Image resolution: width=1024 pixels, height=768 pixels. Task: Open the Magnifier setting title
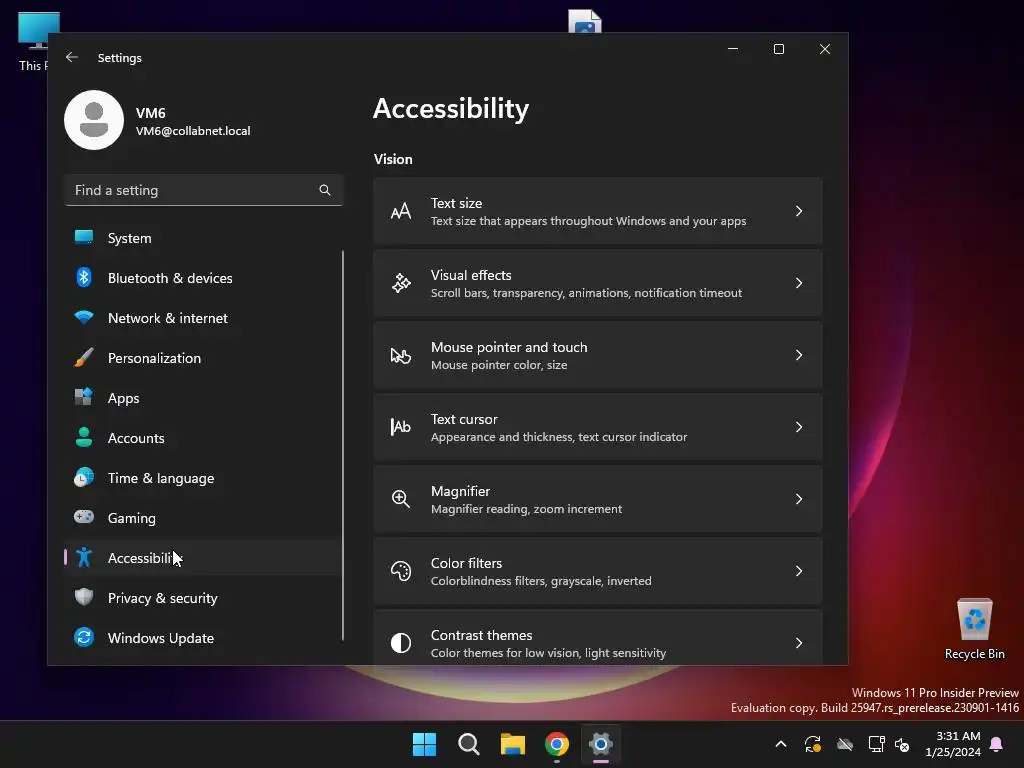[460, 491]
